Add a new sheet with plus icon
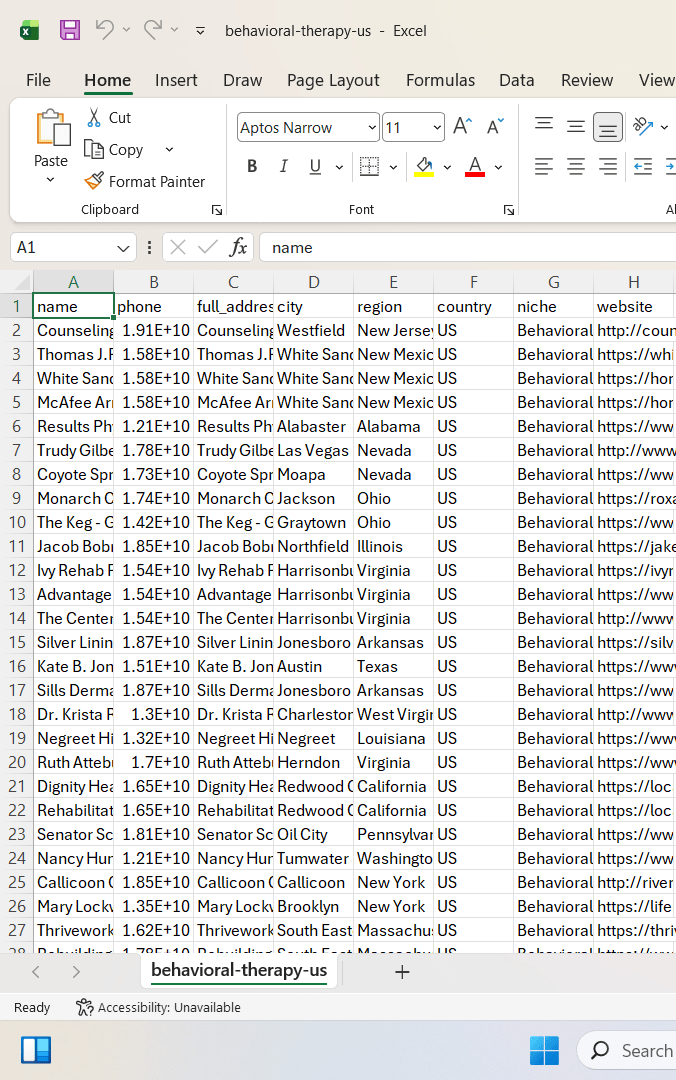Image resolution: width=676 pixels, height=1080 pixels. (402, 972)
